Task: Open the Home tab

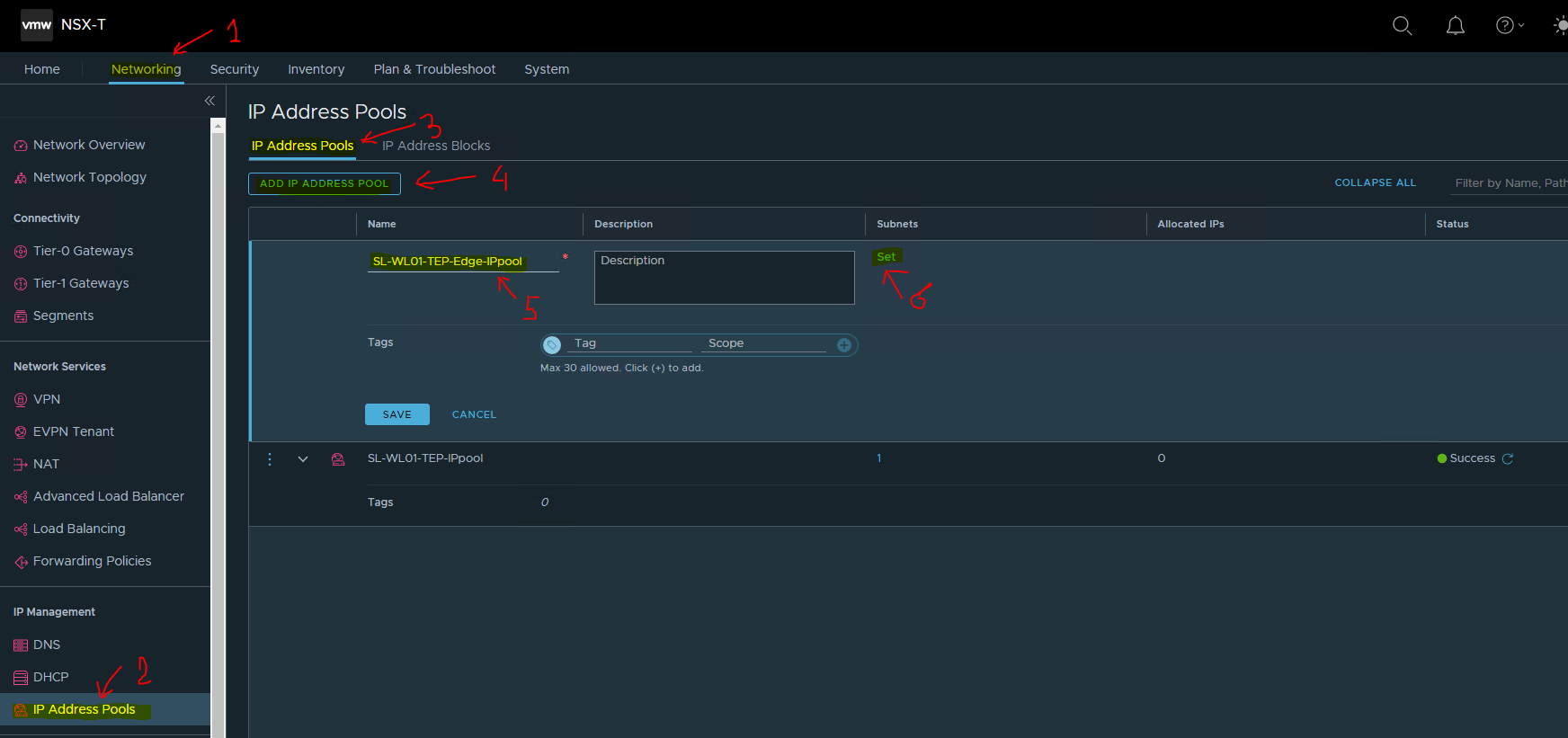Action: [x=42, y=69]
